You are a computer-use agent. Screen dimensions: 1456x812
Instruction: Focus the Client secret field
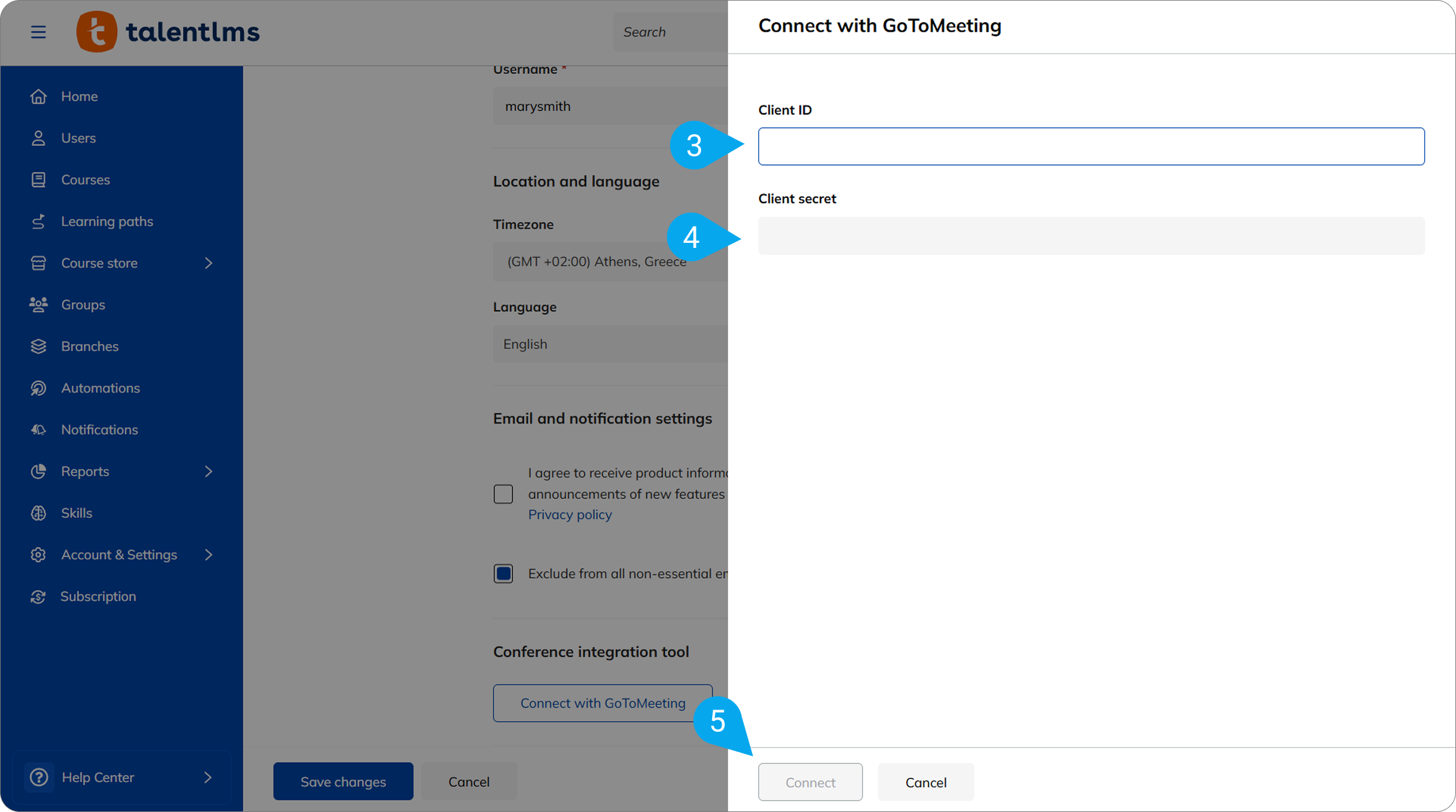(x=1091, y=236)
